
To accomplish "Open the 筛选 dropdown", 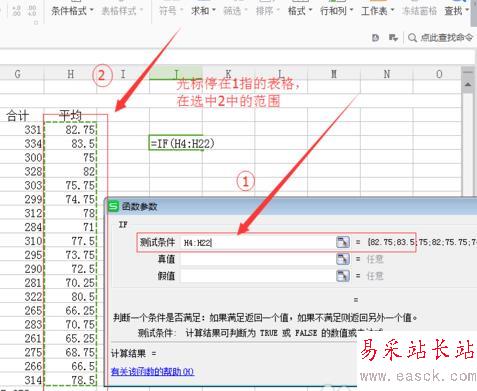I will click(x=235, y=11).
